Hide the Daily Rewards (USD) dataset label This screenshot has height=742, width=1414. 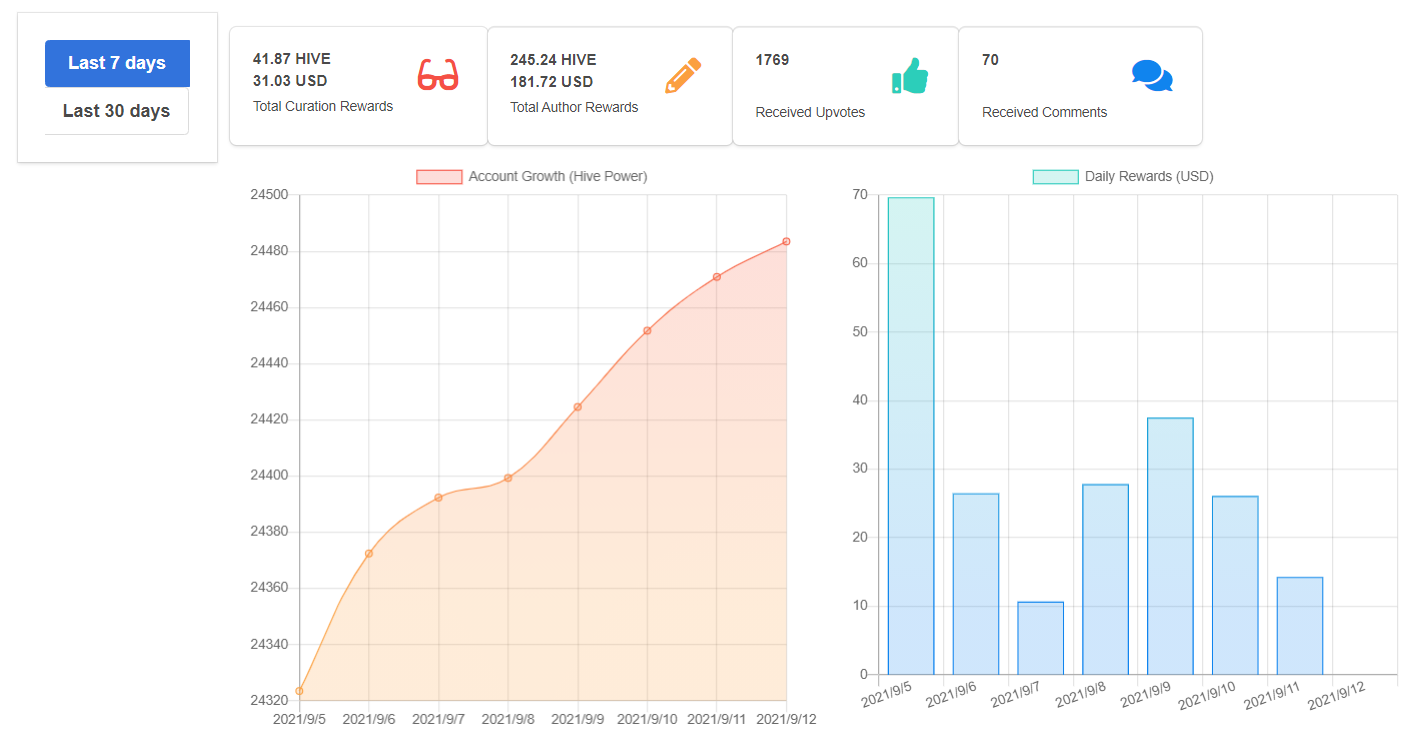coord(1149,177)
